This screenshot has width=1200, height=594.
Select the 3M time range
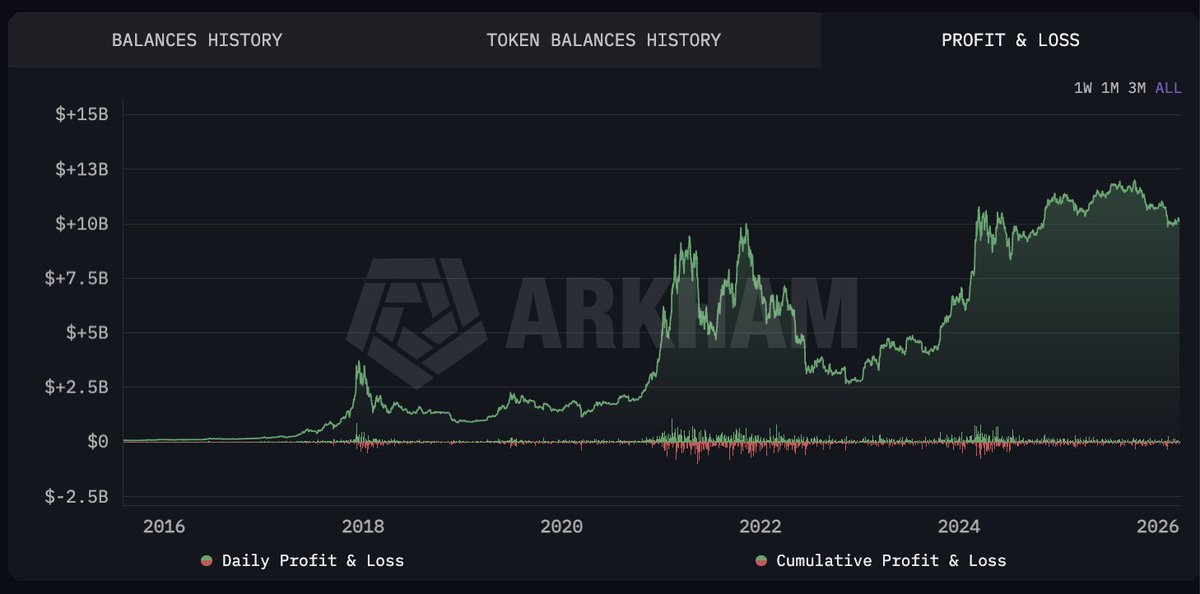click(x=1139, y=88)
